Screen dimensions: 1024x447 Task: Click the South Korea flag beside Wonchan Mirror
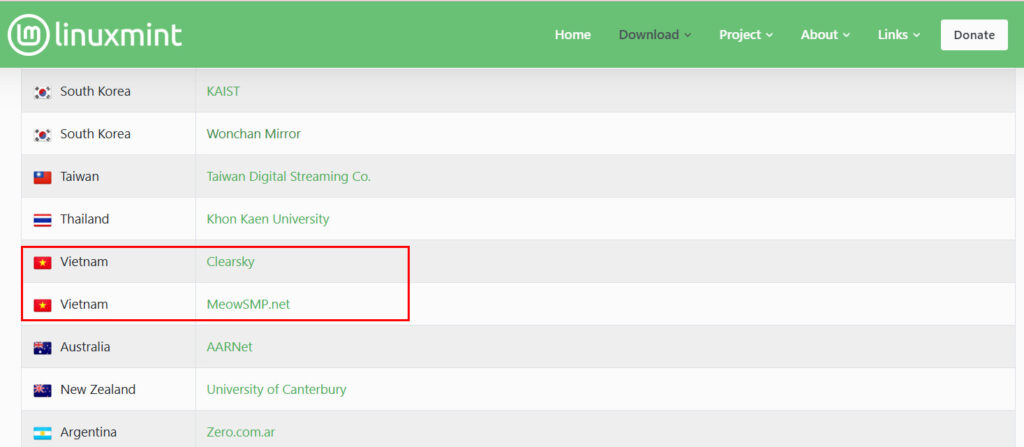click(42, 135)
